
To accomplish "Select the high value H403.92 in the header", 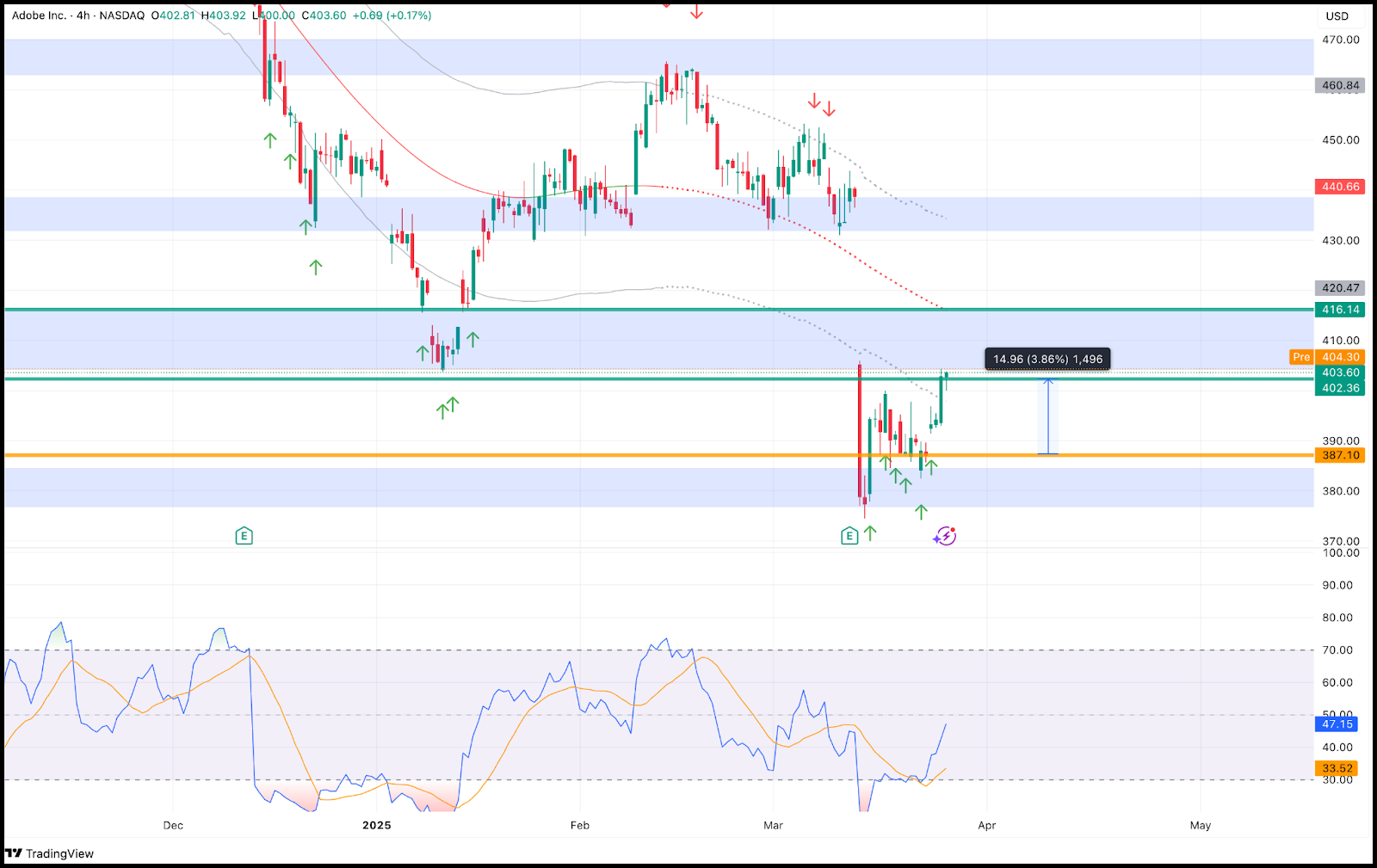I will coord(223,15).
